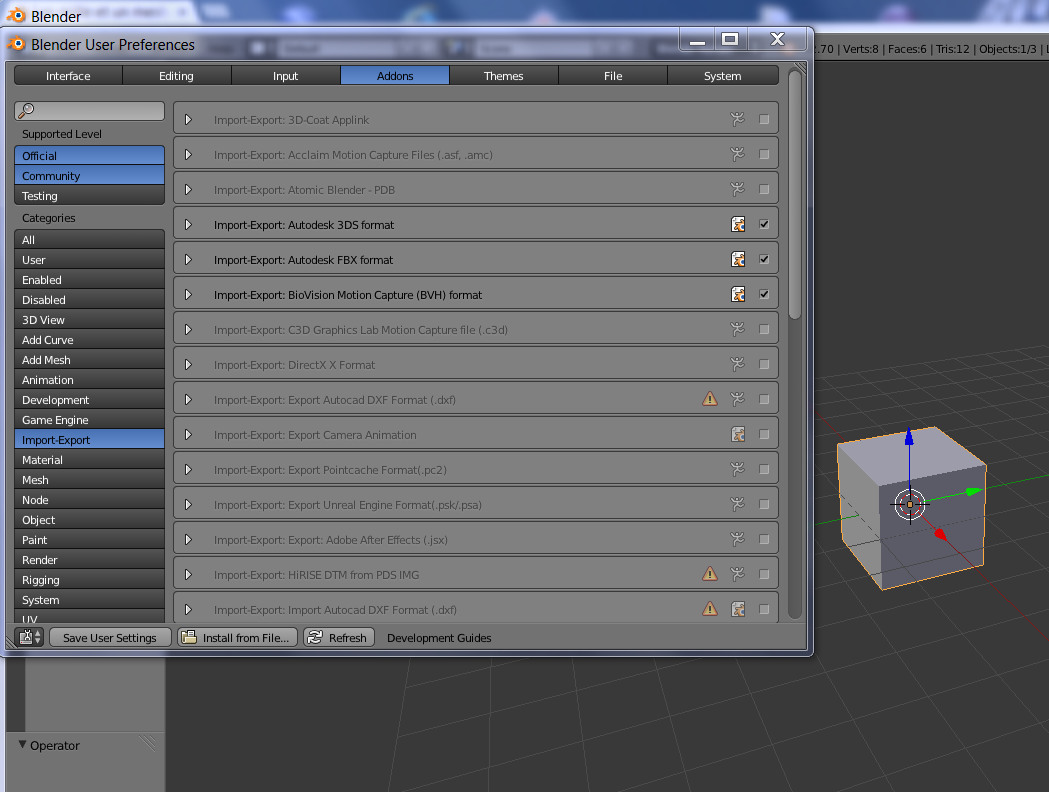This screenshot has width=1049, height=792.
Task: Click the official icon on Export Camera Animation row
Action: tap(738, 434)
